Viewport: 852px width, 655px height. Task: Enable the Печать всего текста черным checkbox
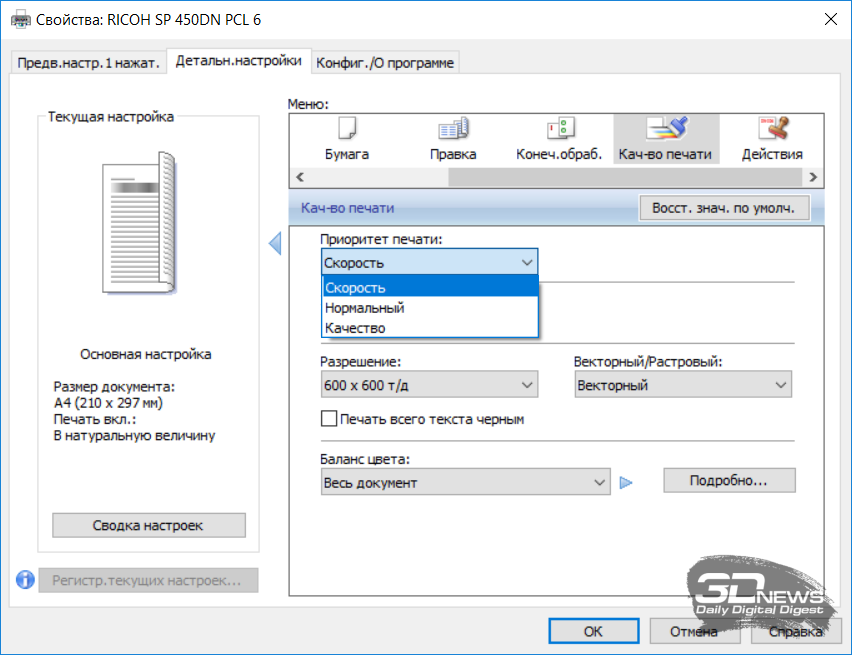329,419
